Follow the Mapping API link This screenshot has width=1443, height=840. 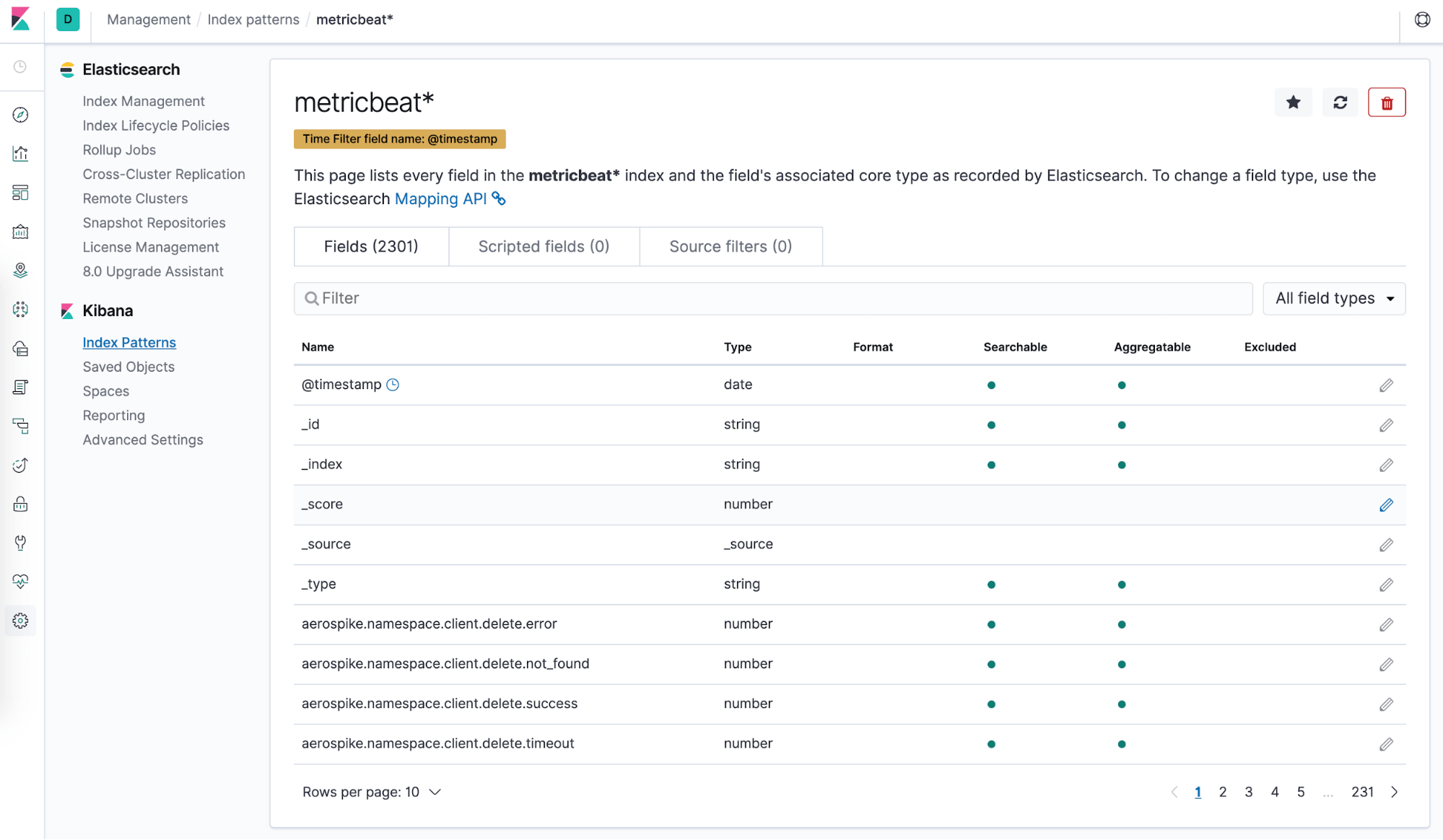point(450,199)
